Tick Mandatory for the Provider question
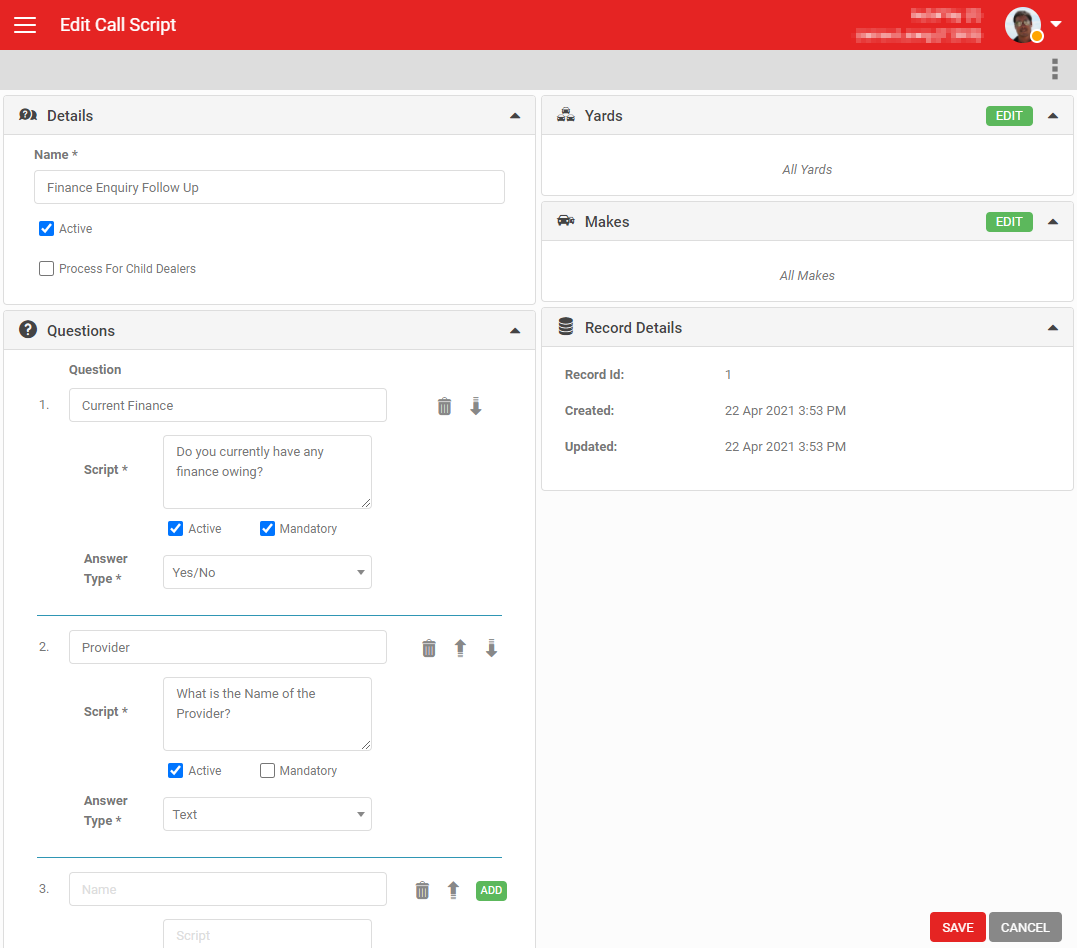The image size is (1077, 948). [x=267, y=771]
